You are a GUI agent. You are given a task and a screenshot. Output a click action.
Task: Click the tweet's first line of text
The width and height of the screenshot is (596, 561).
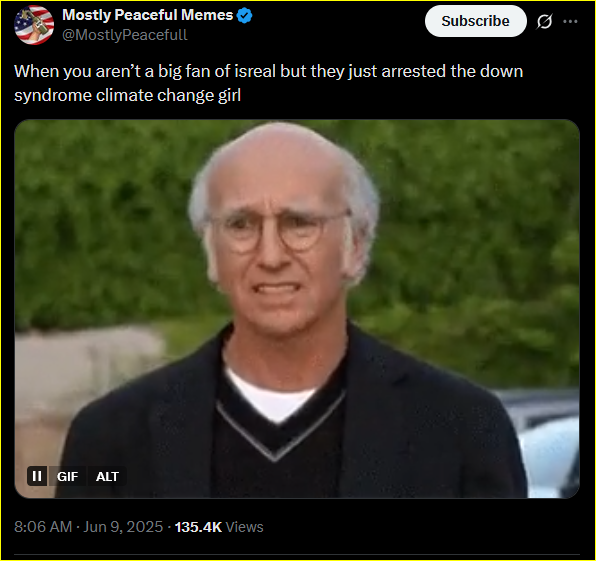tap(268, 71)
